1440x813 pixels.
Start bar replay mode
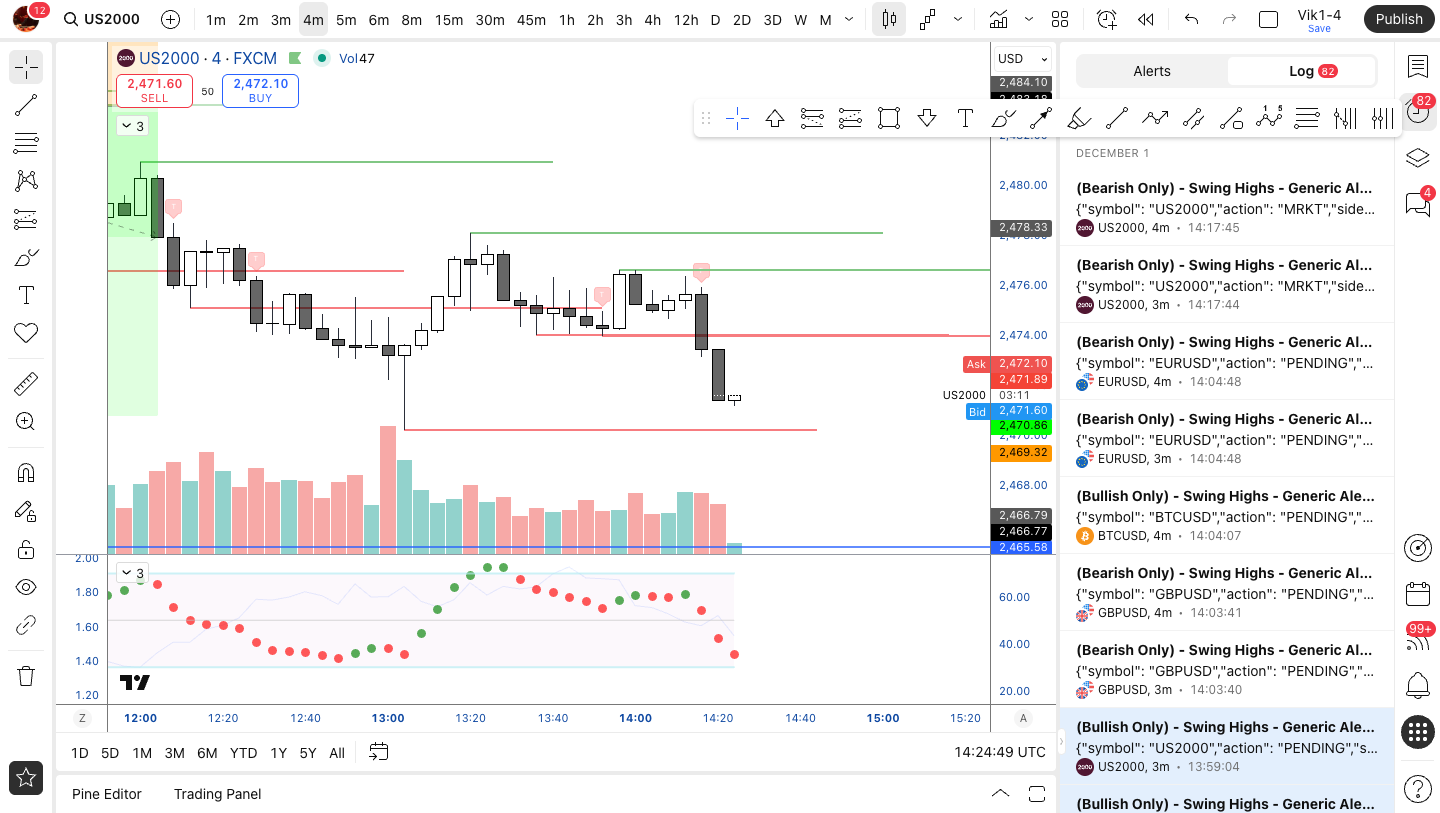click(x=1146, y=19)
